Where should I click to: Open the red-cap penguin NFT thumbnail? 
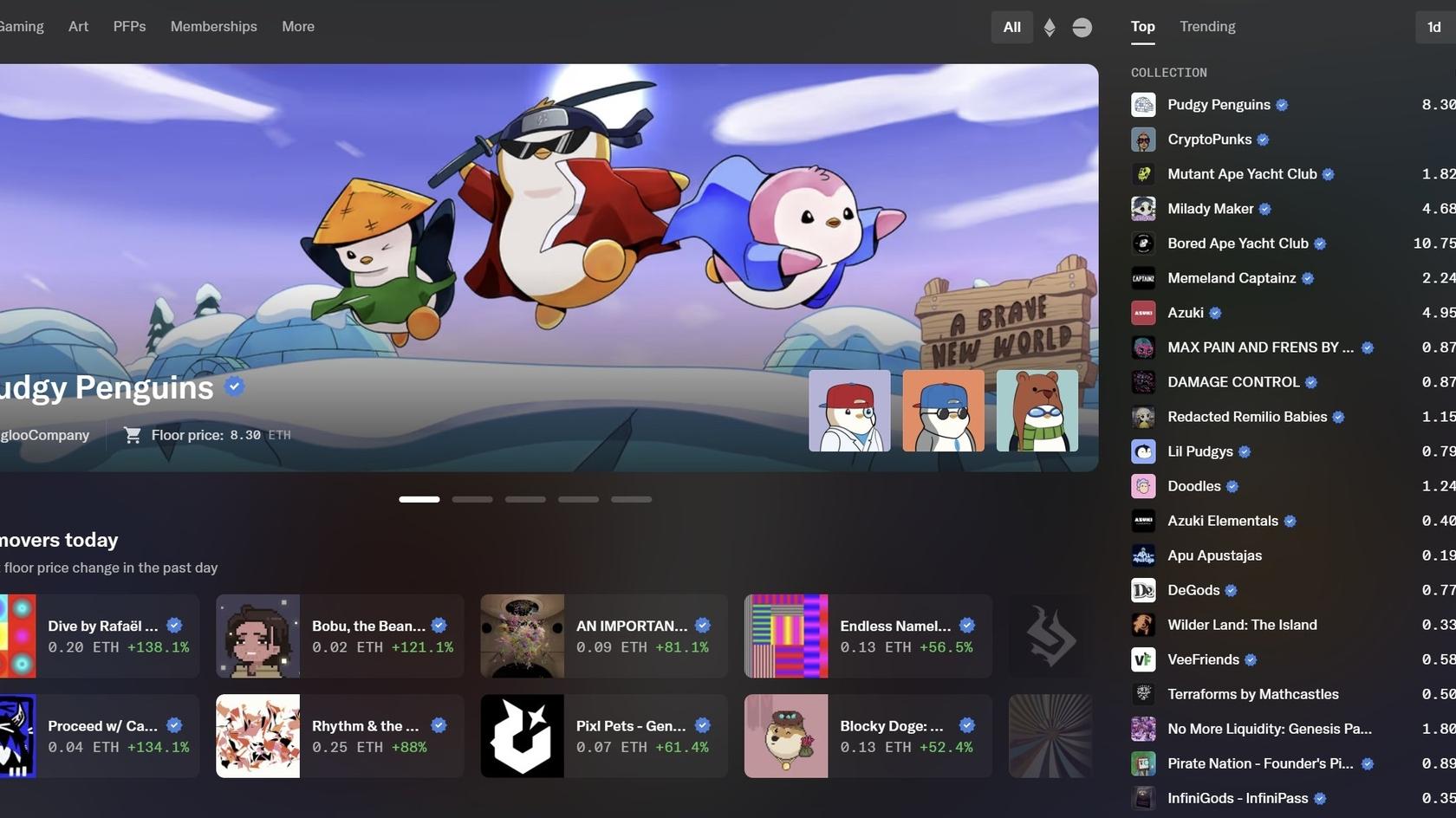pyautogui.click(x=849, y=411)
